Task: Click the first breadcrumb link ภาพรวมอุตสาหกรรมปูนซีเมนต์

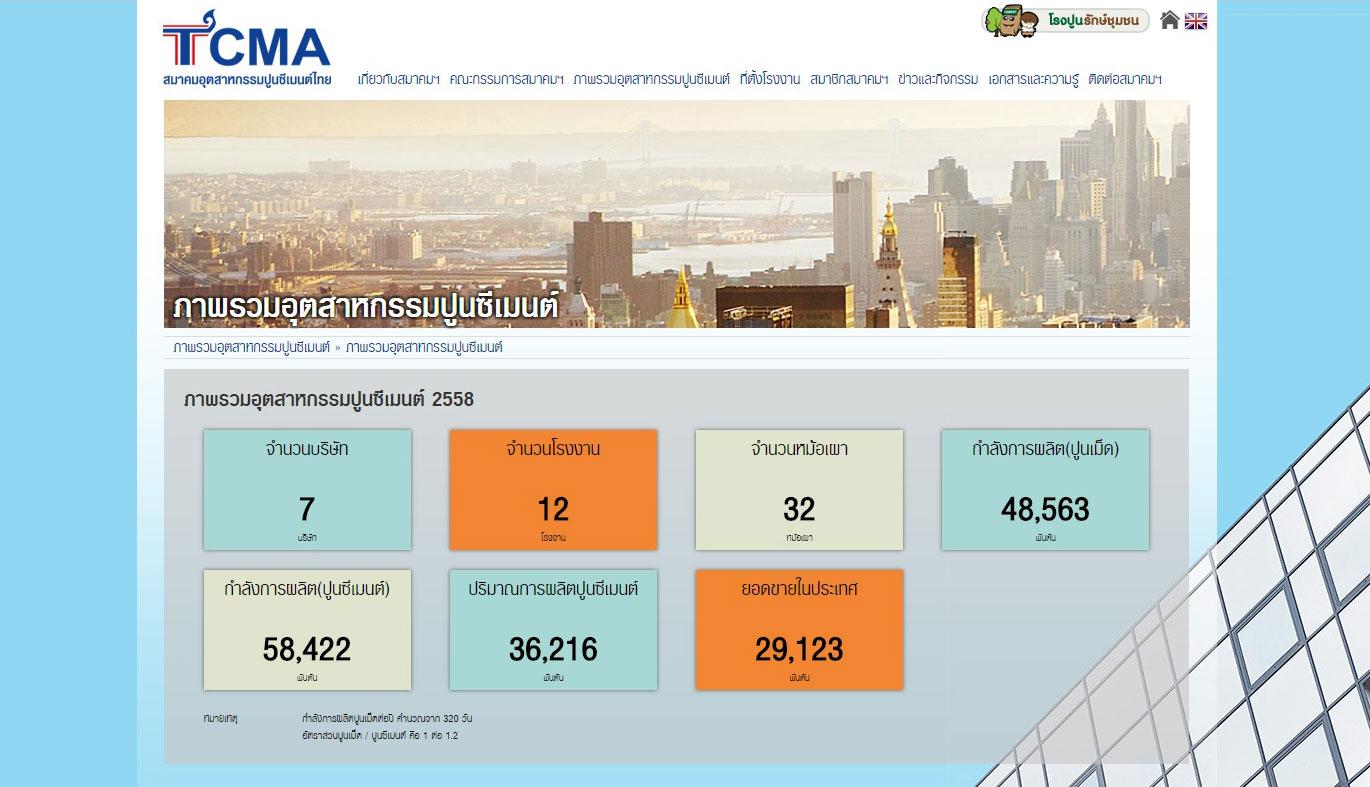Action: [x=251, y=347]
